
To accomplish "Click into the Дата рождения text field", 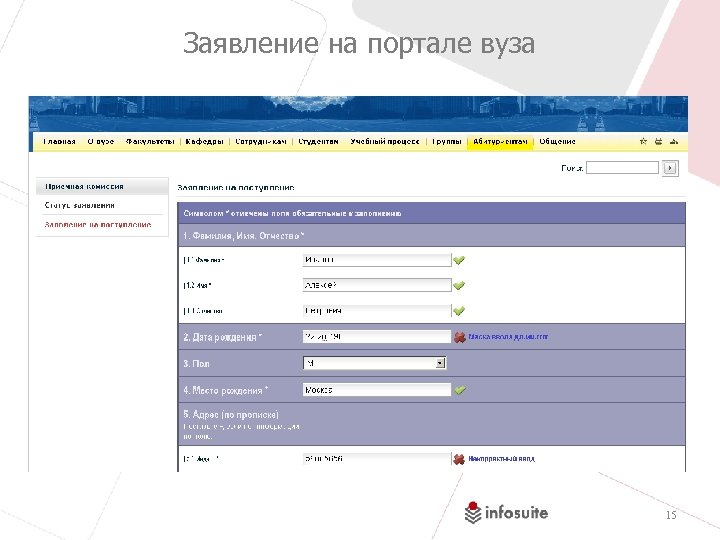I will pos(377,337).
